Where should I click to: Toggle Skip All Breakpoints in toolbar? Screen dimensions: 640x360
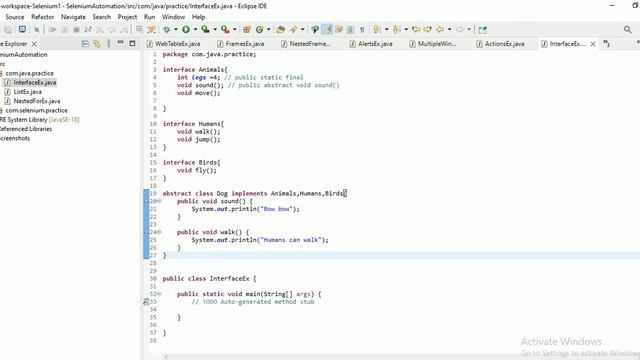[x=37, y=29]
